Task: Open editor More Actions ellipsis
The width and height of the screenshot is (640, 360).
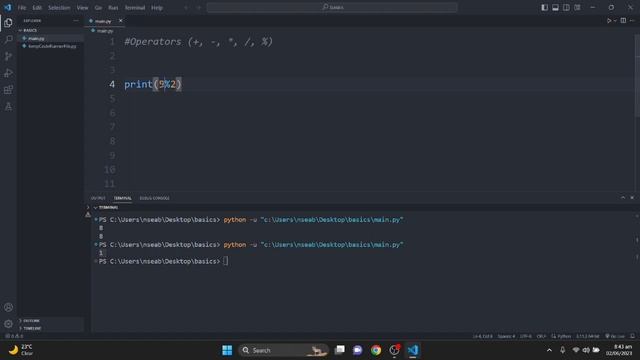Action: pos(632,20)
